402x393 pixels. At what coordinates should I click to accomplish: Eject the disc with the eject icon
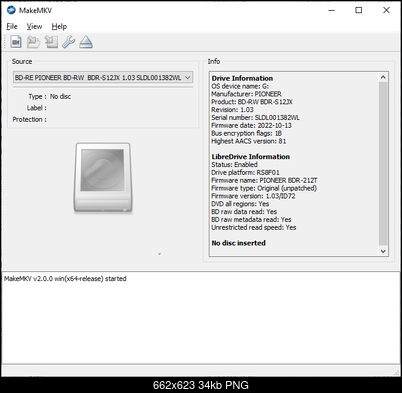click(86, 42)
